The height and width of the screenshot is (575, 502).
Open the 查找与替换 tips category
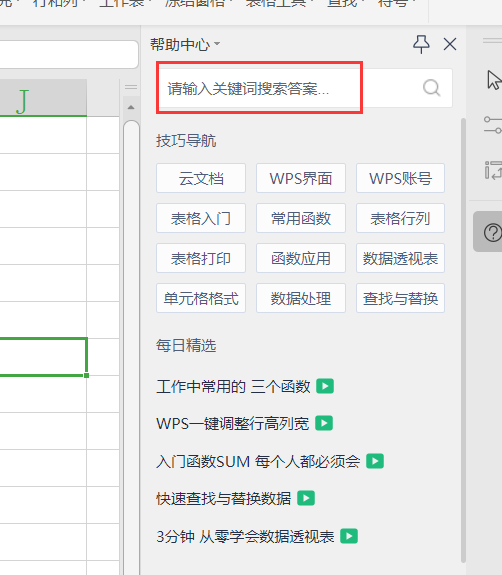[x=400, y=298]
